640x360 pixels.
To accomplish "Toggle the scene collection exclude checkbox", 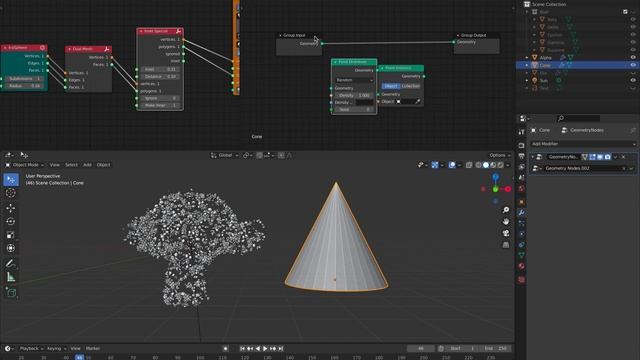I will 625,12.
